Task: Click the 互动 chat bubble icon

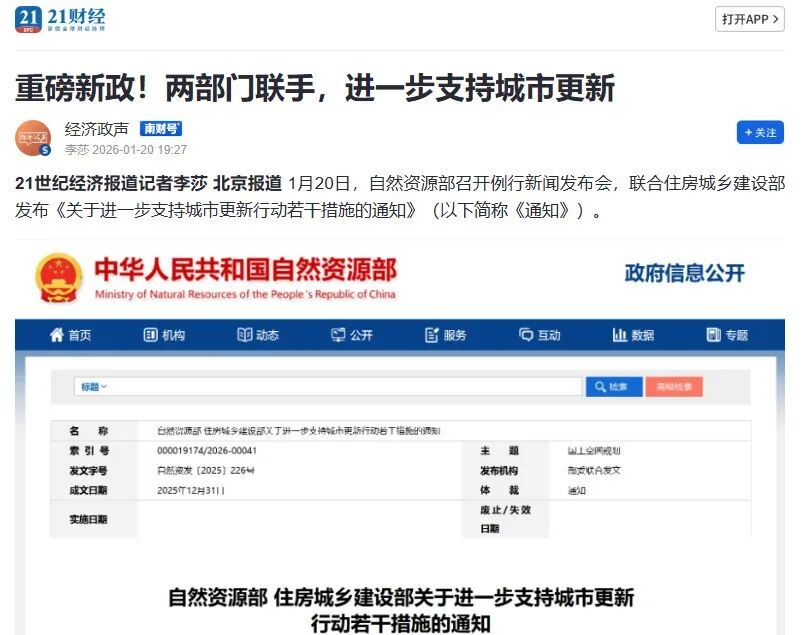Action: 526,335
